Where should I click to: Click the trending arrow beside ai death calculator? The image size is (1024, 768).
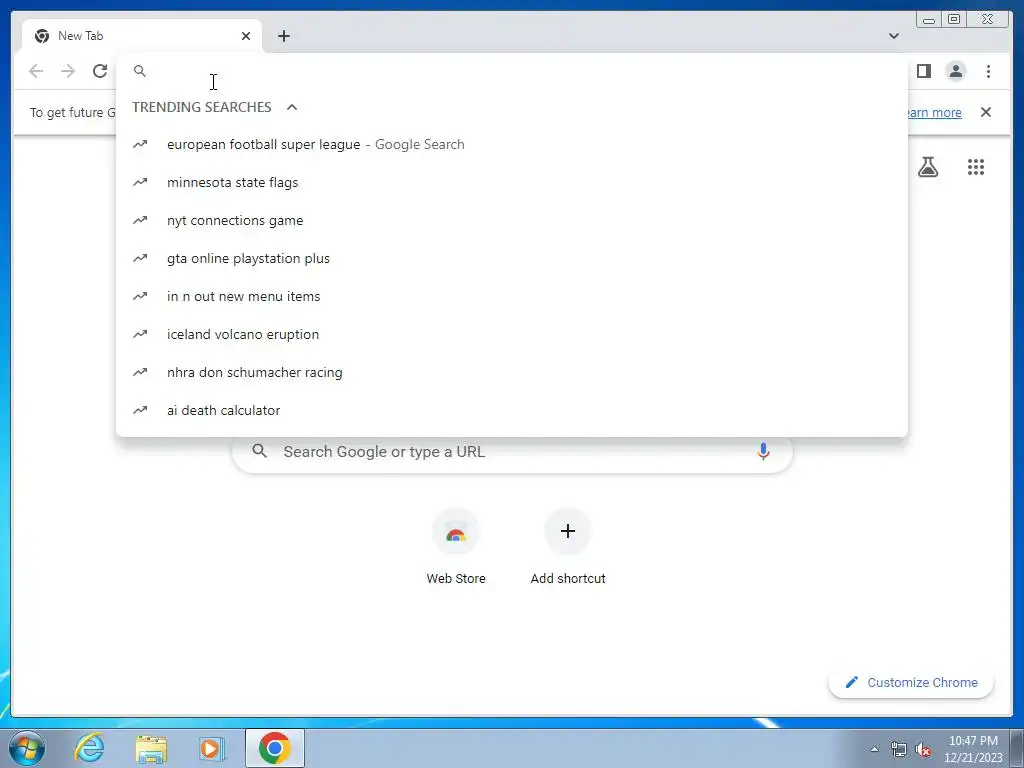point(140,410)
